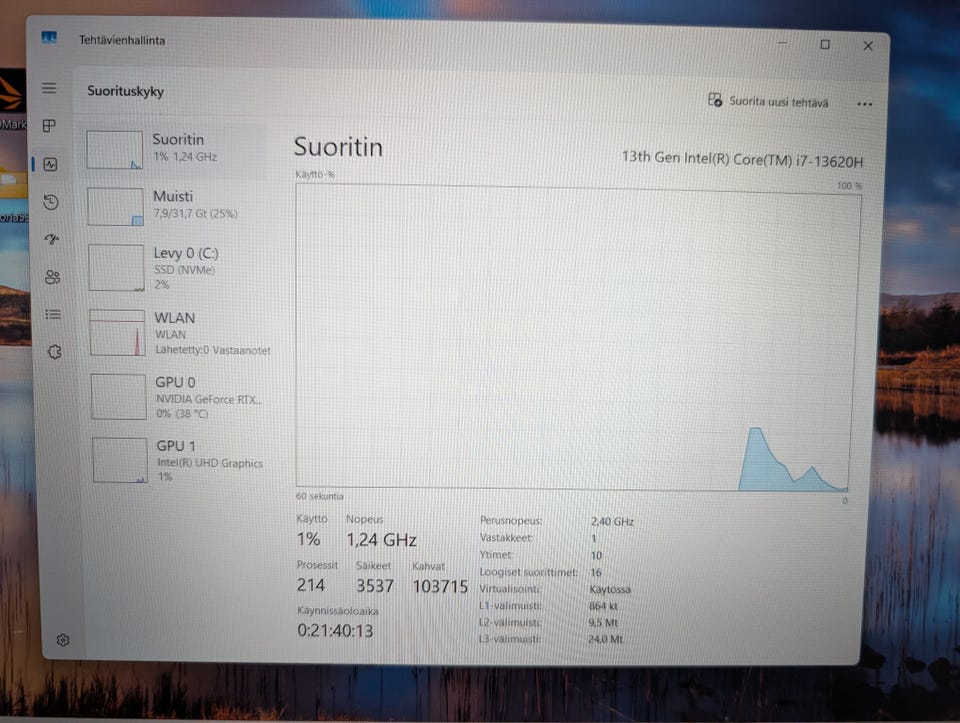Image resolution: width=960 pixels, height=723 pixels.
Task: Select the Suoritin performance entry
Action: (175, 149)
